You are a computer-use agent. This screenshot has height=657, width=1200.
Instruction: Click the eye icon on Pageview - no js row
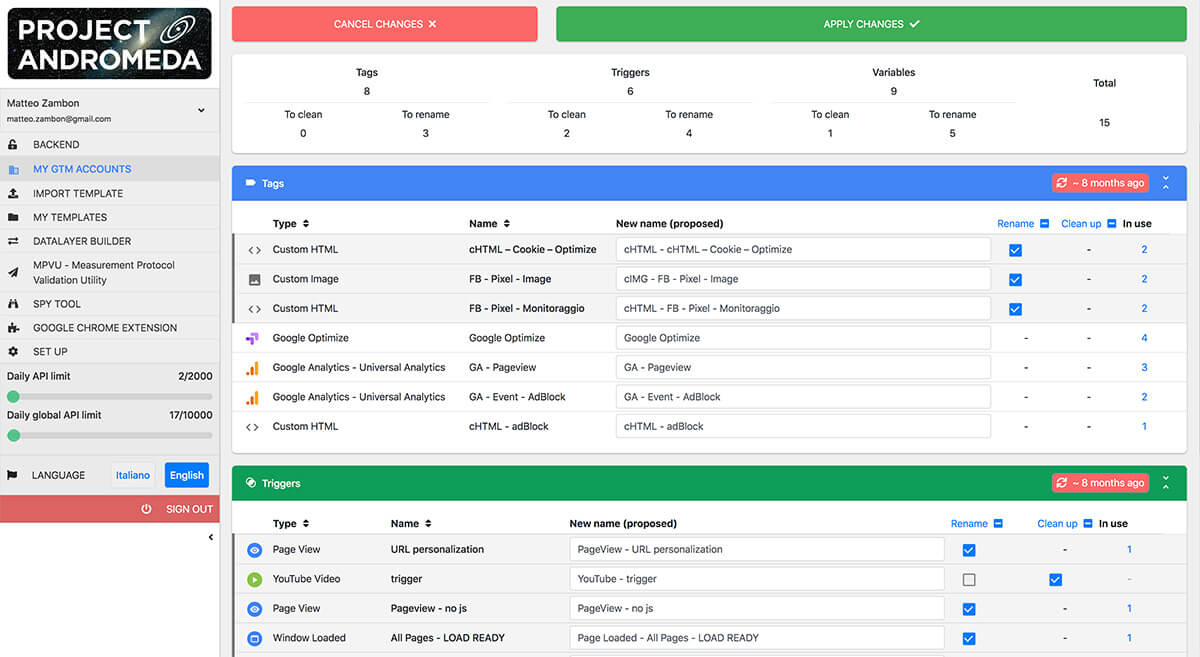254,609
